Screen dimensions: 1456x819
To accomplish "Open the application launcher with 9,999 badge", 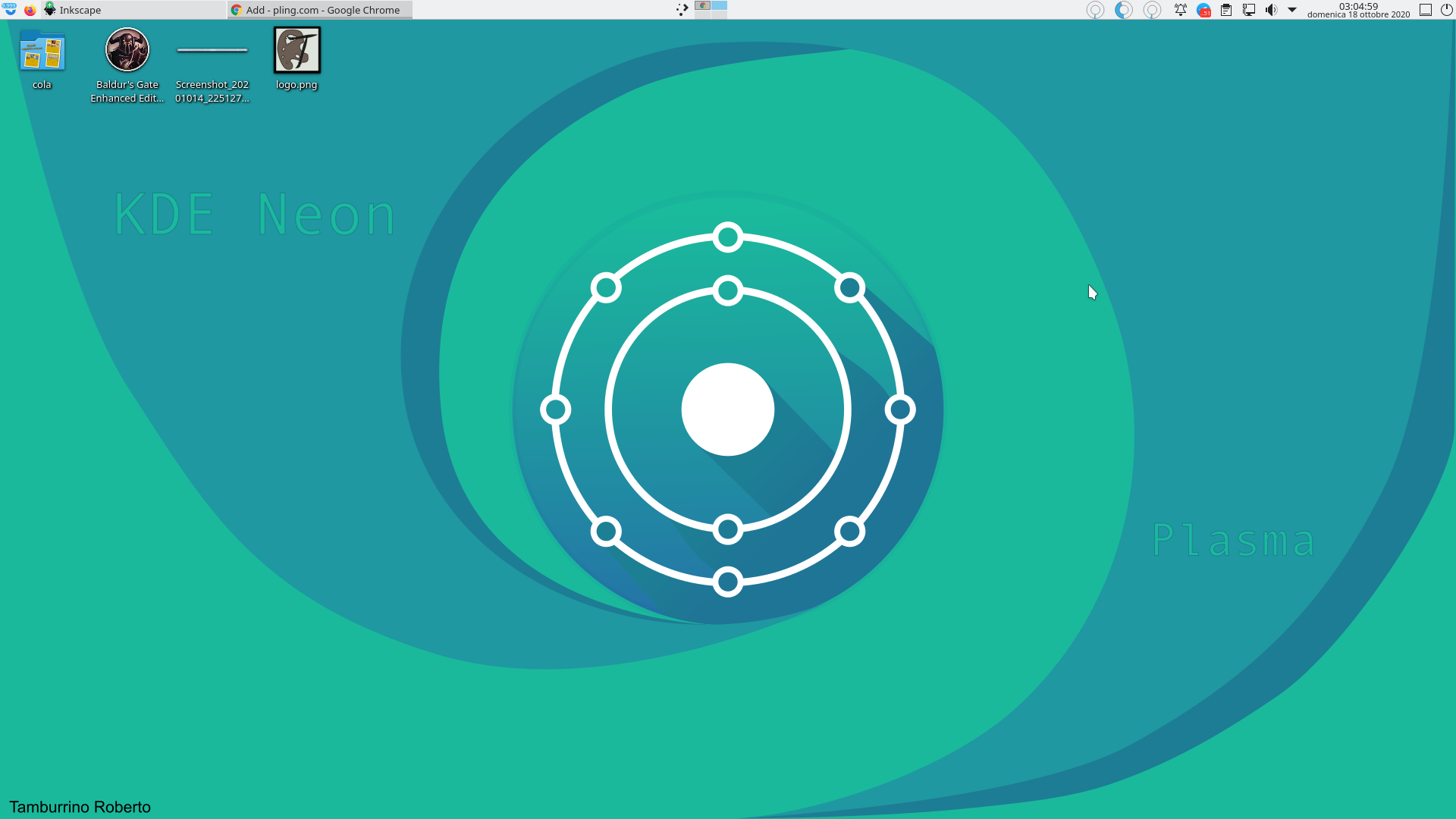I will click(9, 10).
